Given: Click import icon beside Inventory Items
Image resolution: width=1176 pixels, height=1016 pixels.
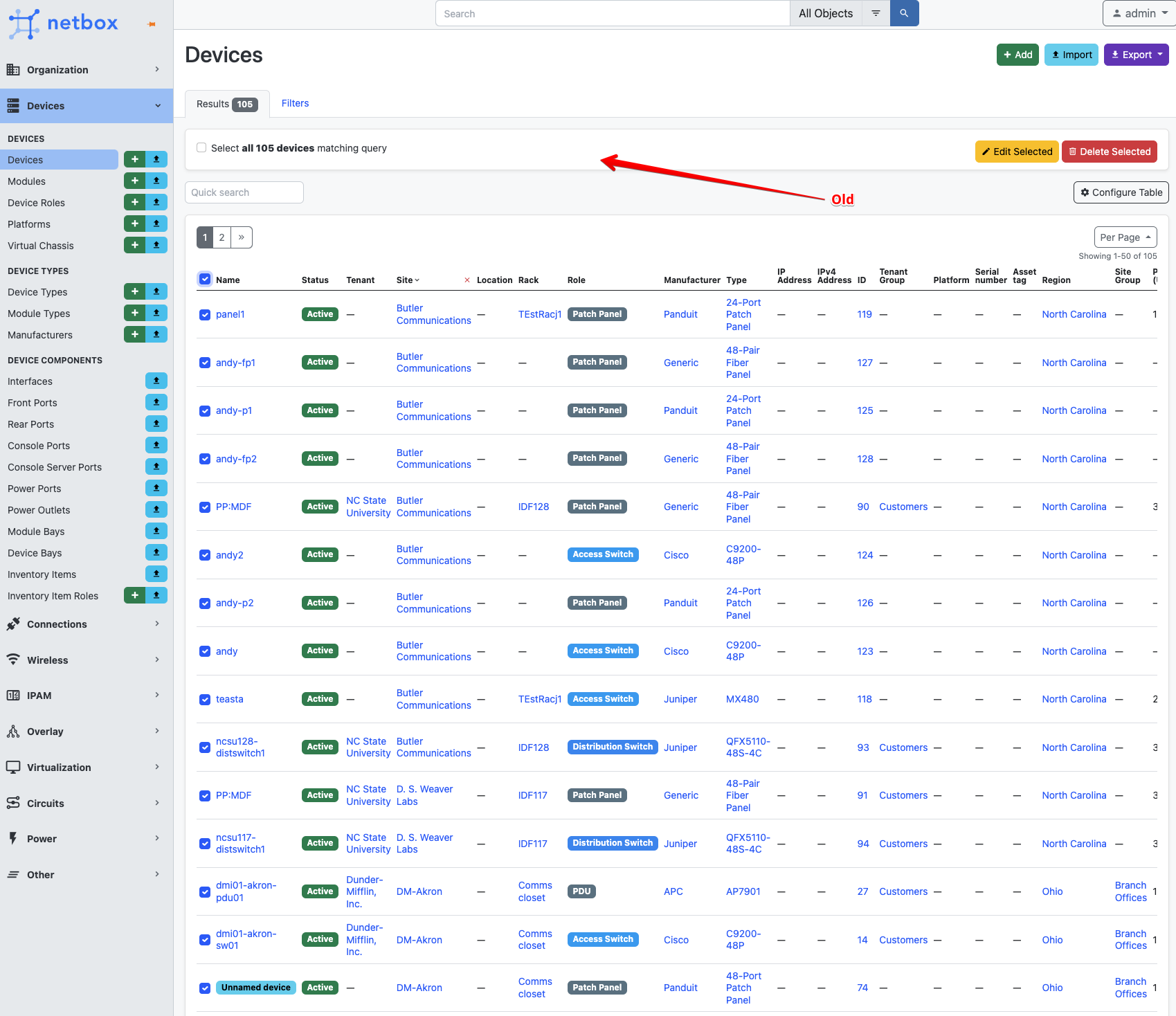Looking at the screenshot, I should coord(156,574).
